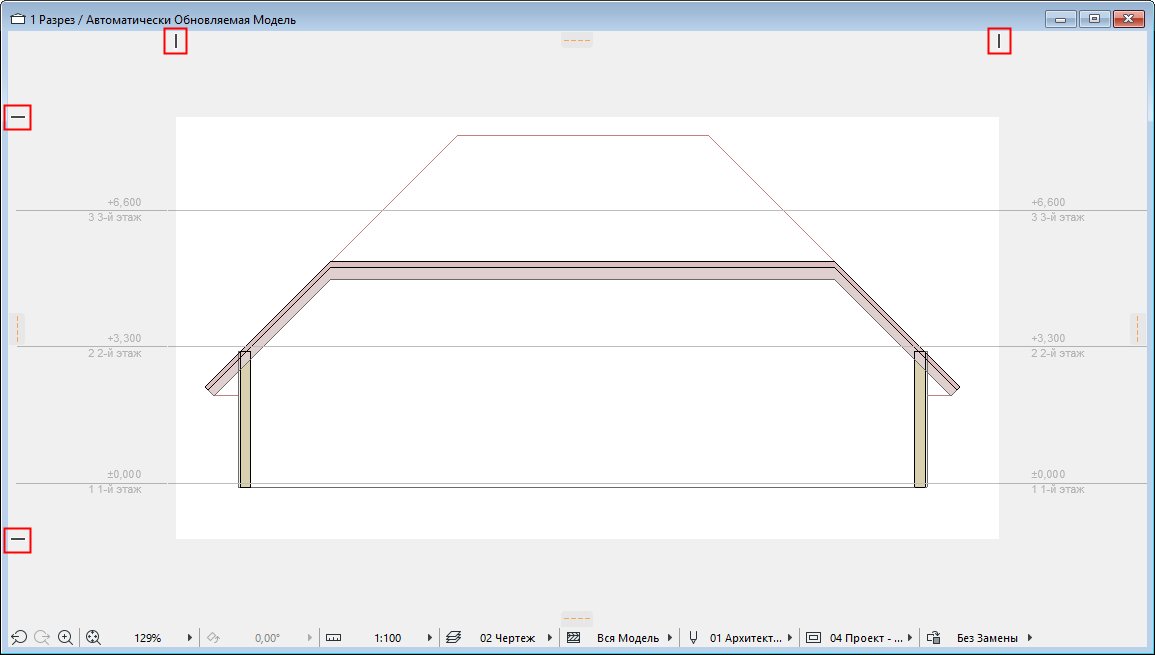The height and width of the screenshot is (655, 1155).
Task: Open the zoom percentage arrow after 129%
Action: [x=190, y=637]
